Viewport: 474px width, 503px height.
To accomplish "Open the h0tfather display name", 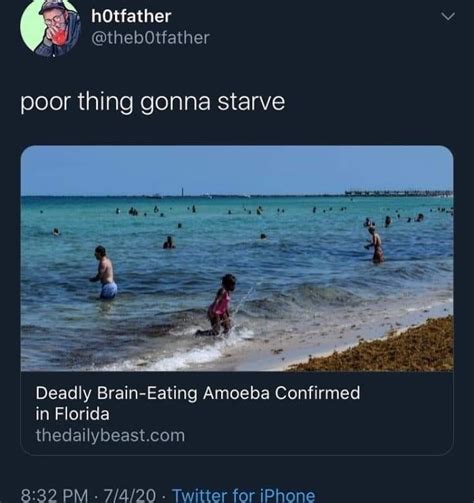I will tap(131, 16).
